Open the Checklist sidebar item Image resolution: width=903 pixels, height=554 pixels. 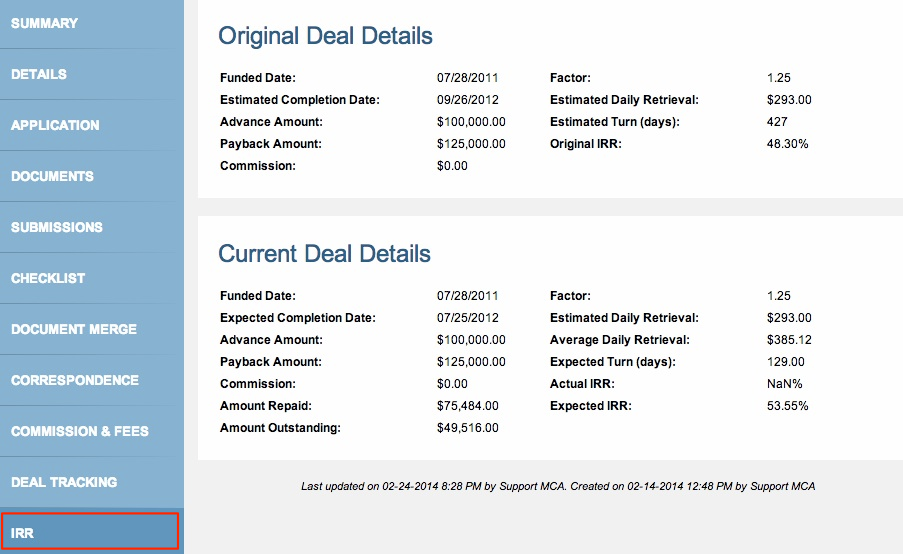click(92, 278)
